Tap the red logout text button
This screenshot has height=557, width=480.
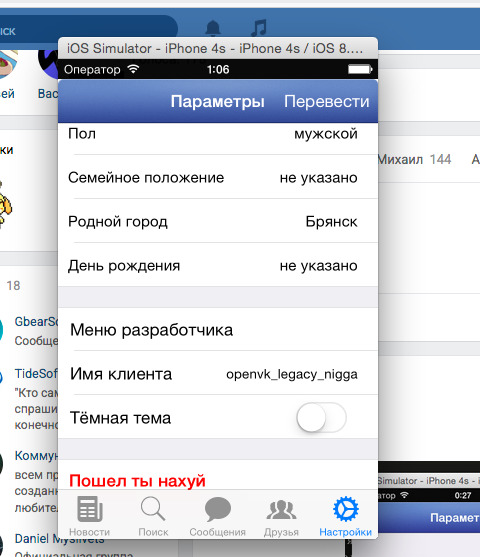[x=137, y=481]
